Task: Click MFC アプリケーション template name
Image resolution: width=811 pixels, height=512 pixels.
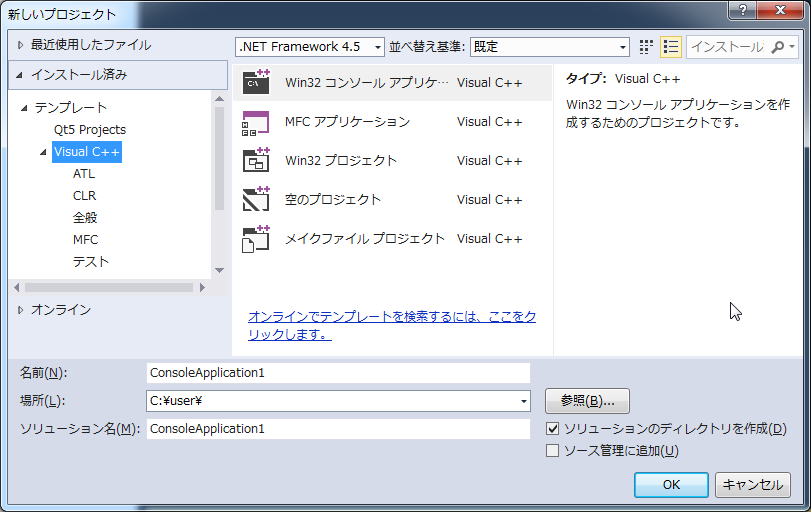Action: (347, 122)
